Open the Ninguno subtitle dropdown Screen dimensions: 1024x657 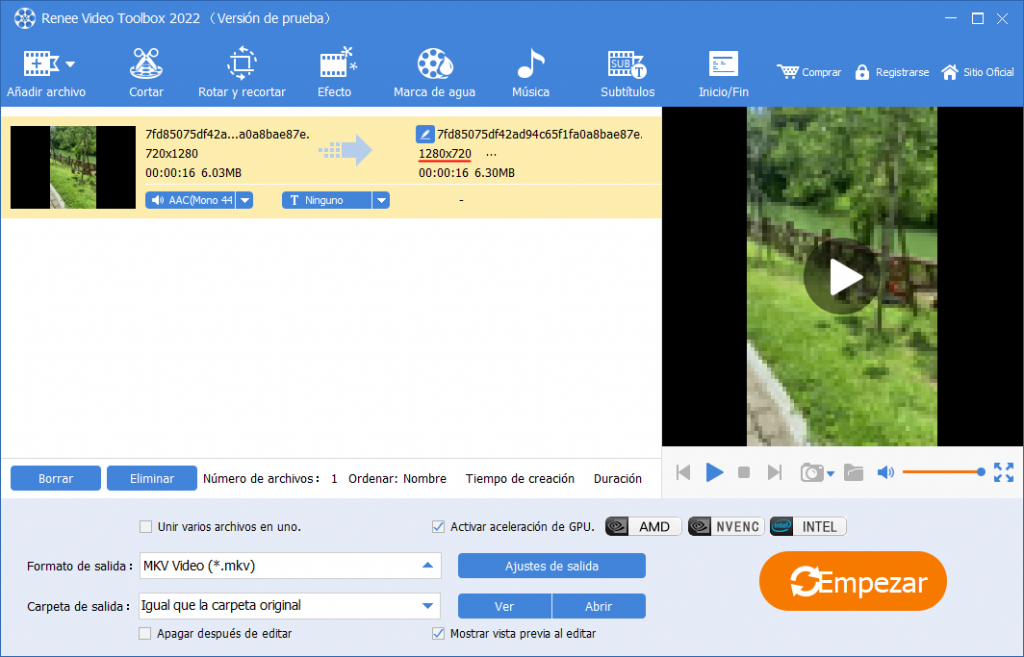tap(380, 200)
